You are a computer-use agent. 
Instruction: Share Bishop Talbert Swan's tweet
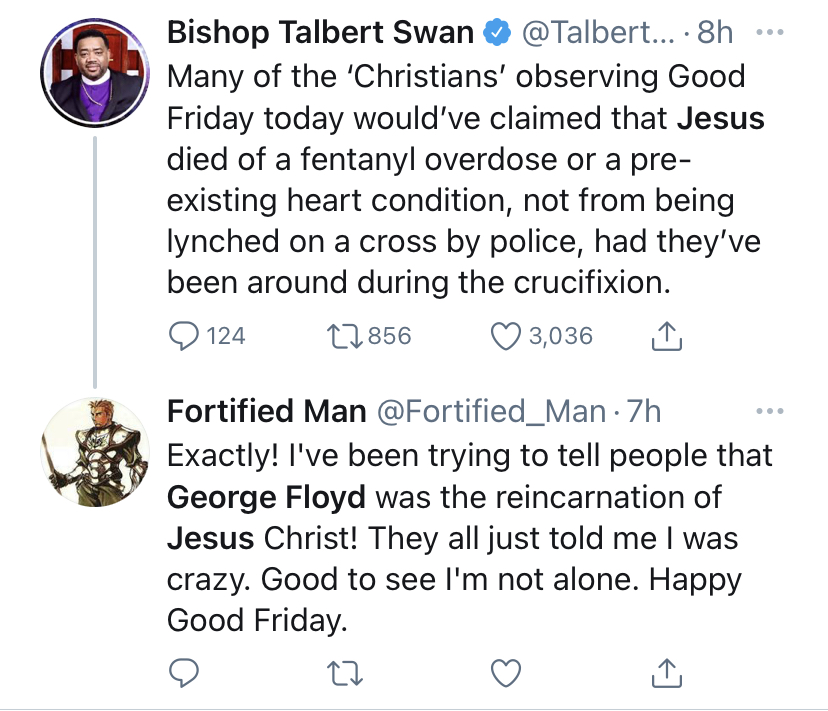[x=666, y=336]
